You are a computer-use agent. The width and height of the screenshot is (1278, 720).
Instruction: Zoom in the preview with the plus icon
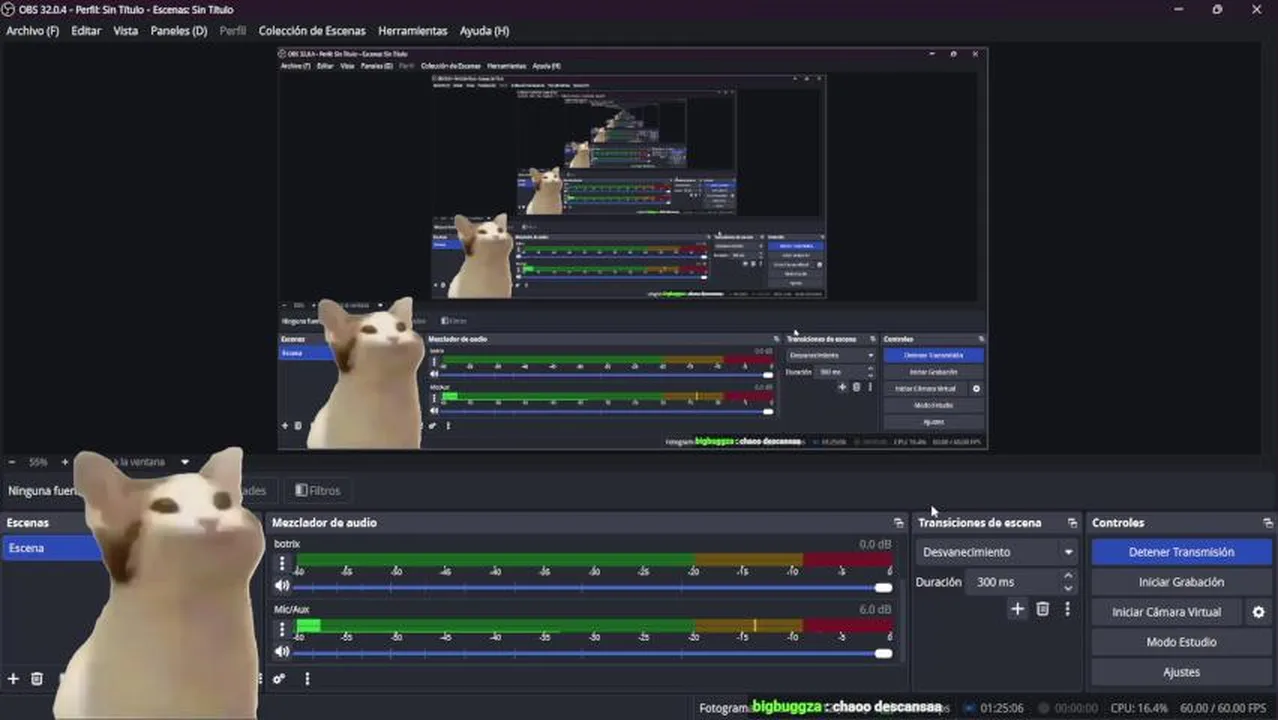(x=65, y=462)
